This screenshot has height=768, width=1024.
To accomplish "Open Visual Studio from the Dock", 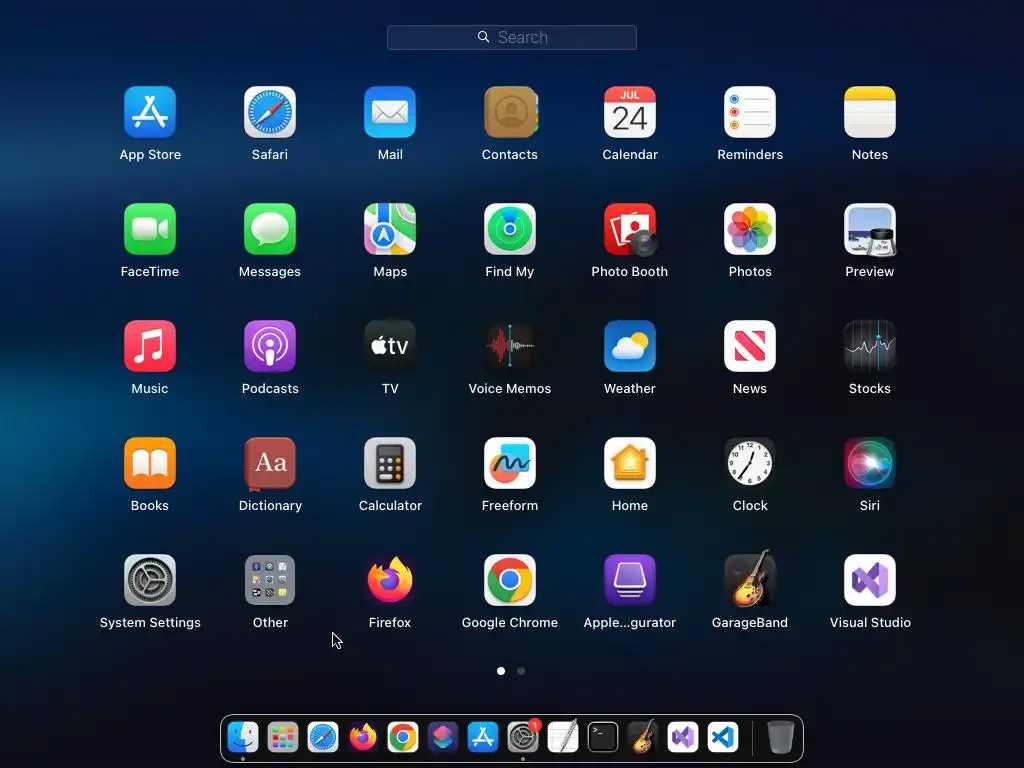I will click(683, 737).
